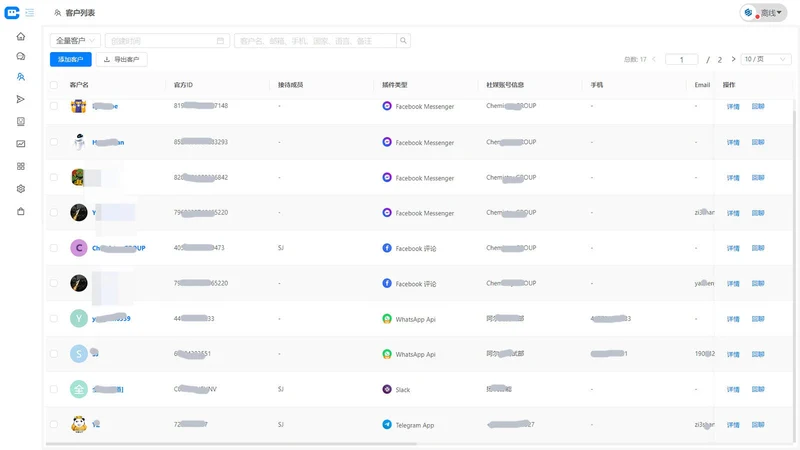Click the blue app logo at top left

(x=12, y=13)
